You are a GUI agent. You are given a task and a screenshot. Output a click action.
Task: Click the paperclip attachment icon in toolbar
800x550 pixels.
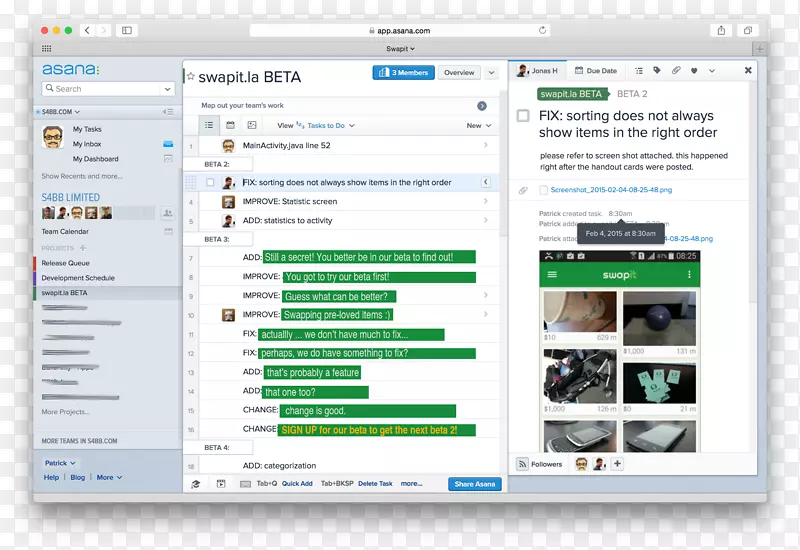pos(676,71)
